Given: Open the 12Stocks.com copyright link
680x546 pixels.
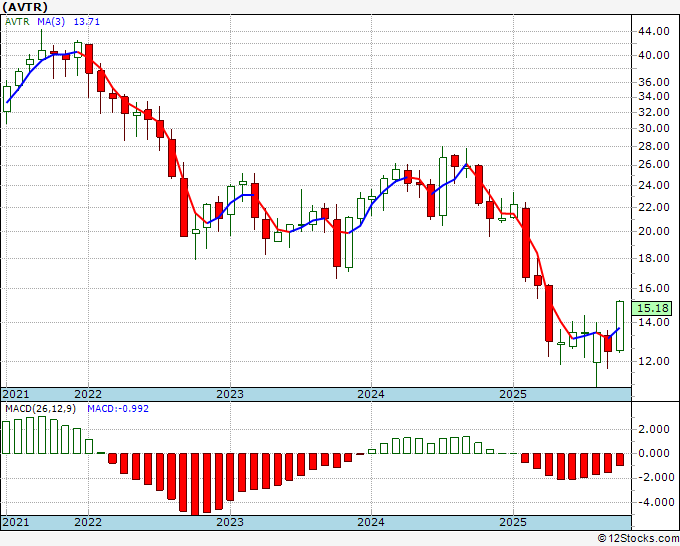Looking at the screenshot, I should click(638, 539).
